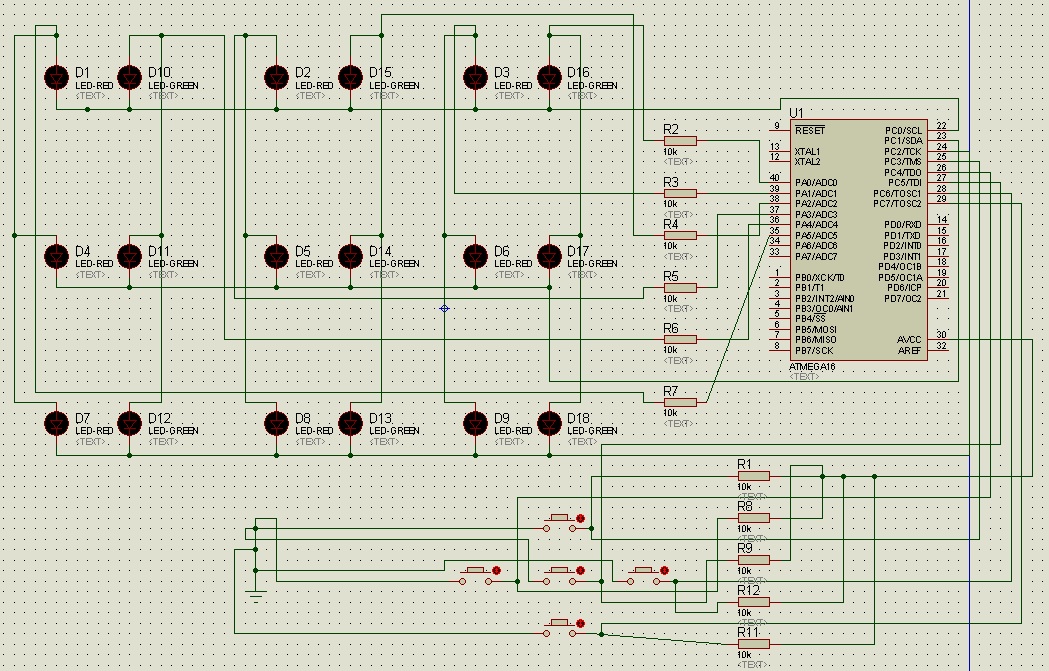
Task: Click the PC0/SCL pin label
Action: point(903,130)
